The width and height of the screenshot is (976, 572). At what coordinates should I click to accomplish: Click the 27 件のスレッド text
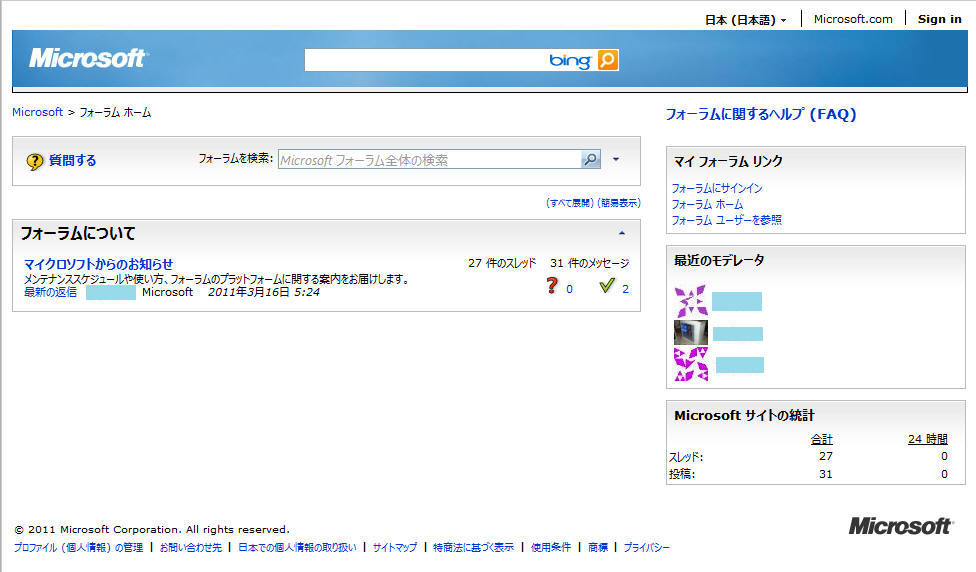click(x=502, y=263)
